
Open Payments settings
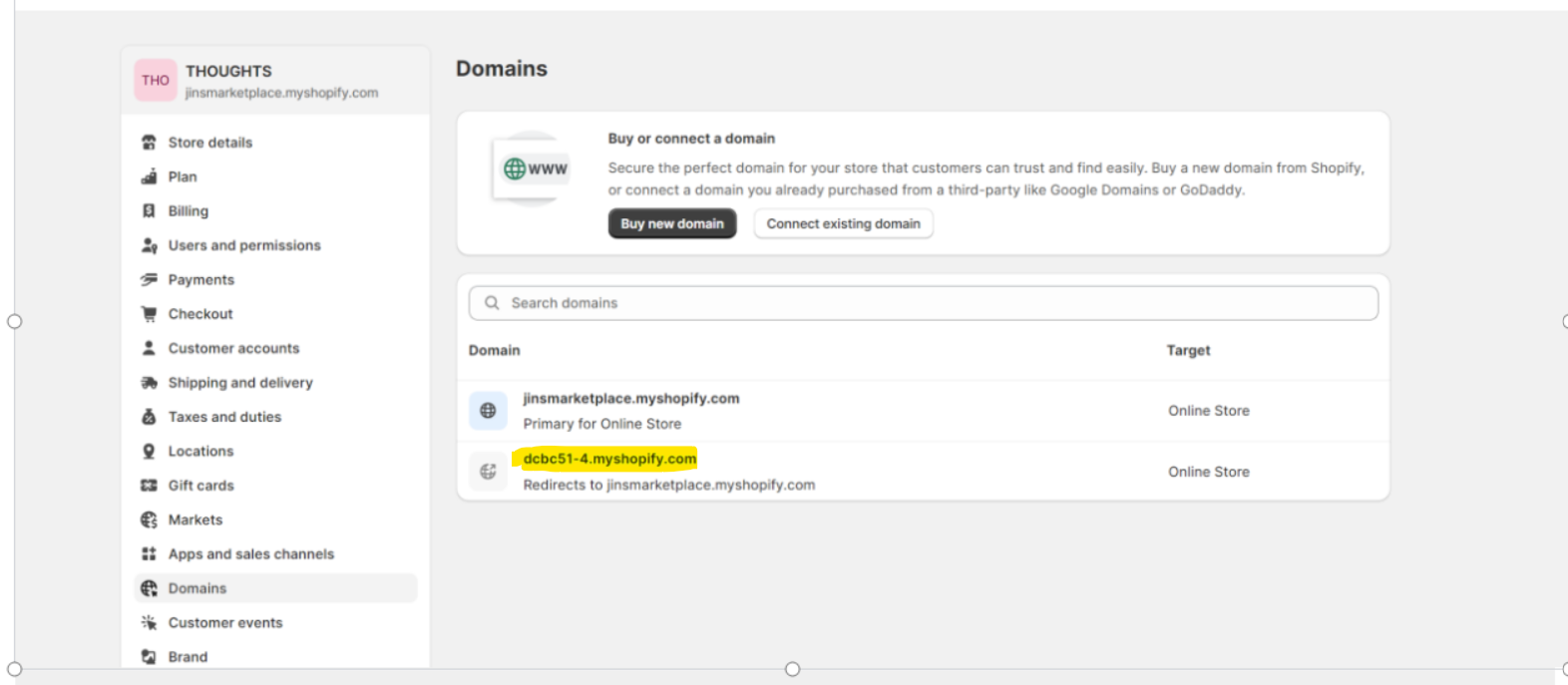pos(201,280)
